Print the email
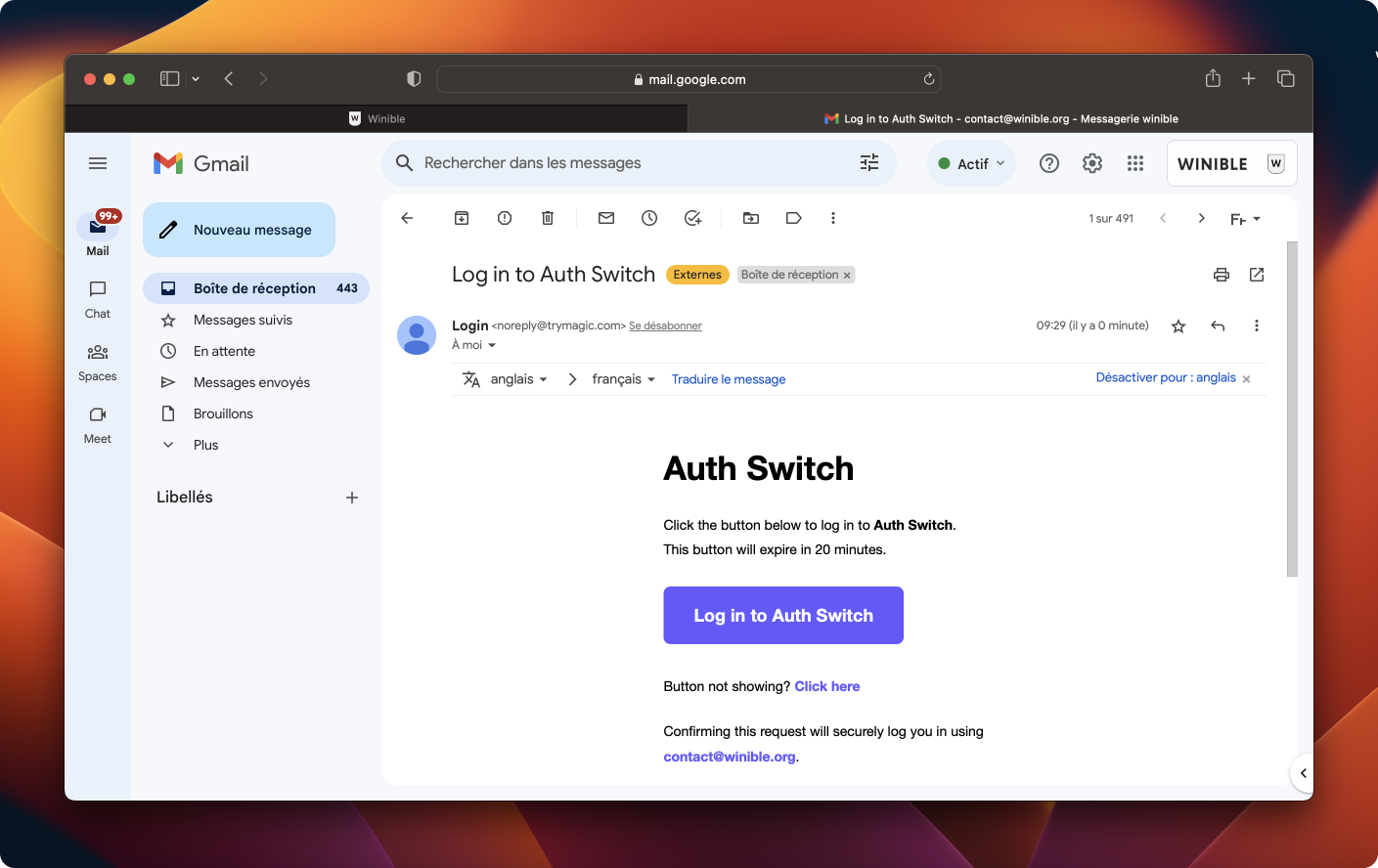The width and height of the screenshot is (1378, 868). 1222,275
